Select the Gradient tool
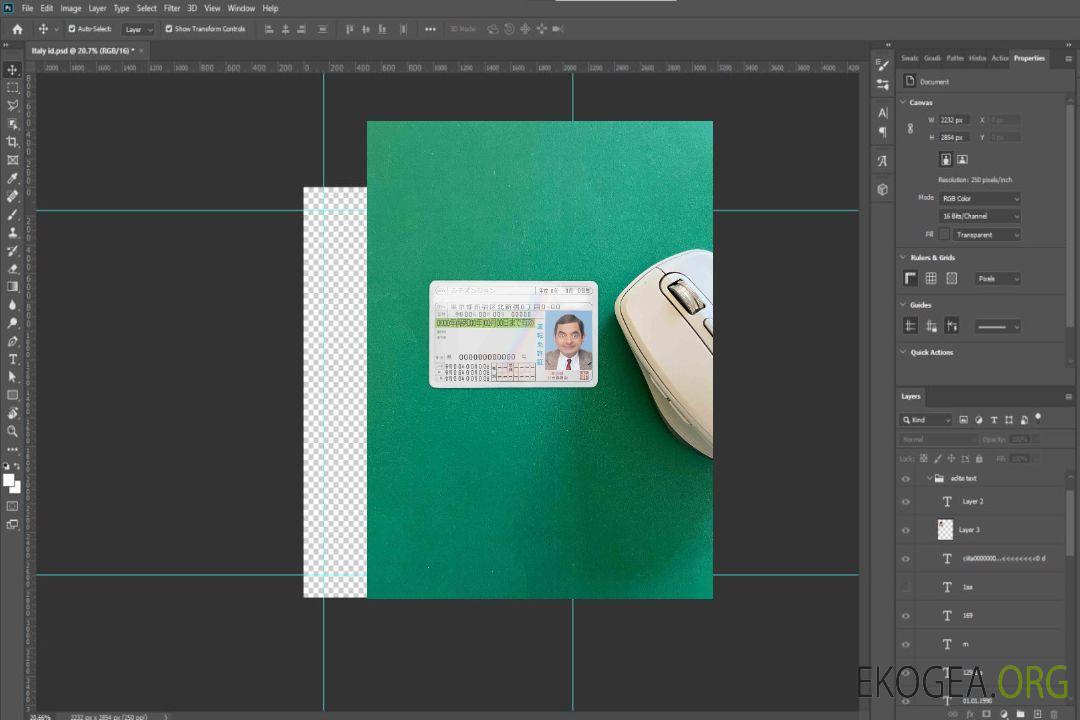Screen dimensions: 1080x720 pyautogui.click(x=12, y=287)
